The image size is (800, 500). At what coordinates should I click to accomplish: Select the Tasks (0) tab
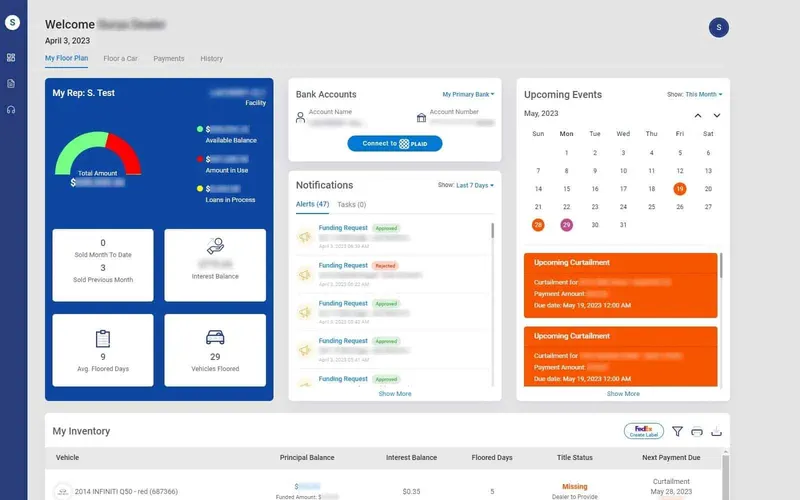pyautogui.click(x=352, y=205)
